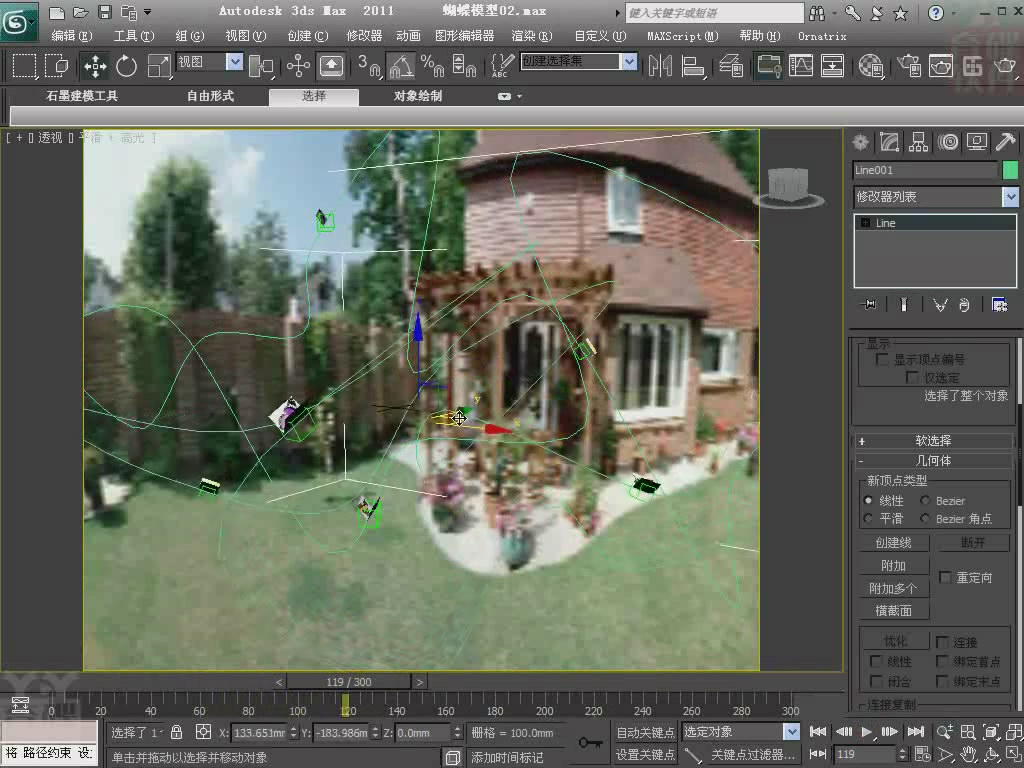Open the Motion command panel tab

[x=948, y=142]
